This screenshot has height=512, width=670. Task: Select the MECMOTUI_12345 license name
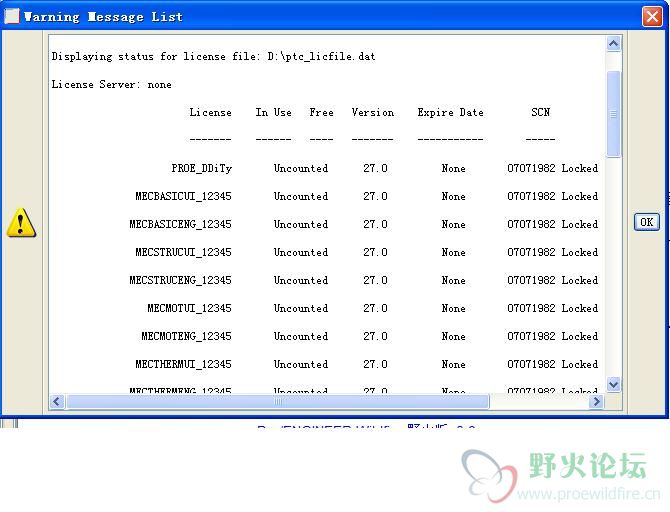point(189,308)
